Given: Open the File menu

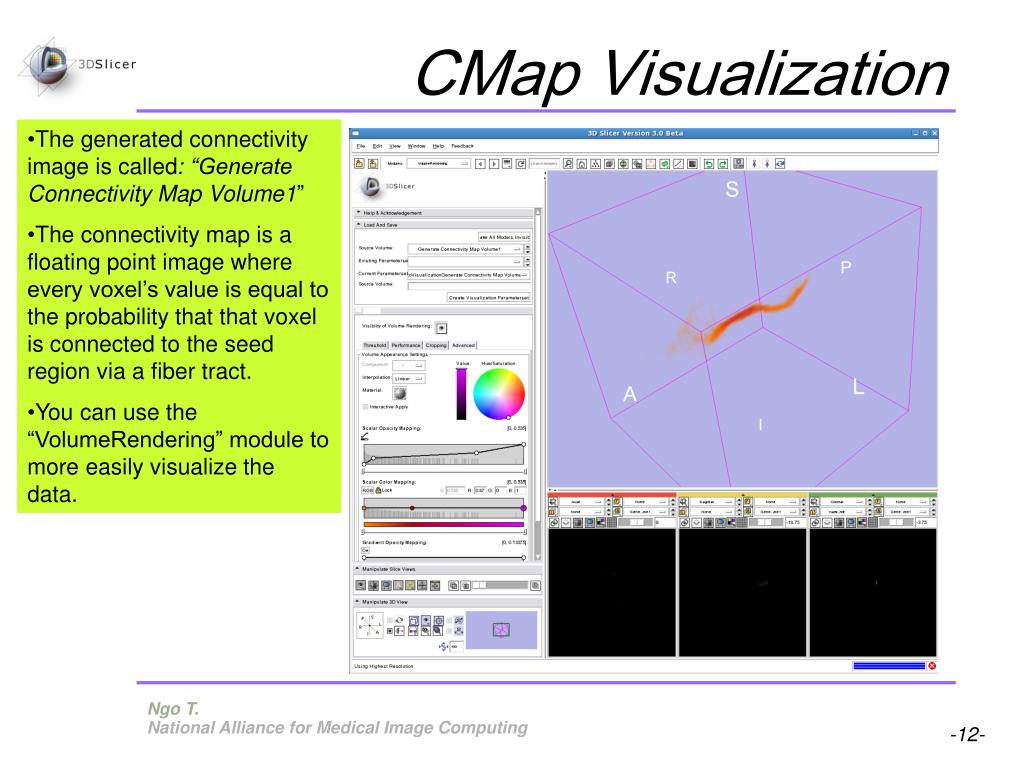Looking at the screenshot, I should (x=360, y=146).
